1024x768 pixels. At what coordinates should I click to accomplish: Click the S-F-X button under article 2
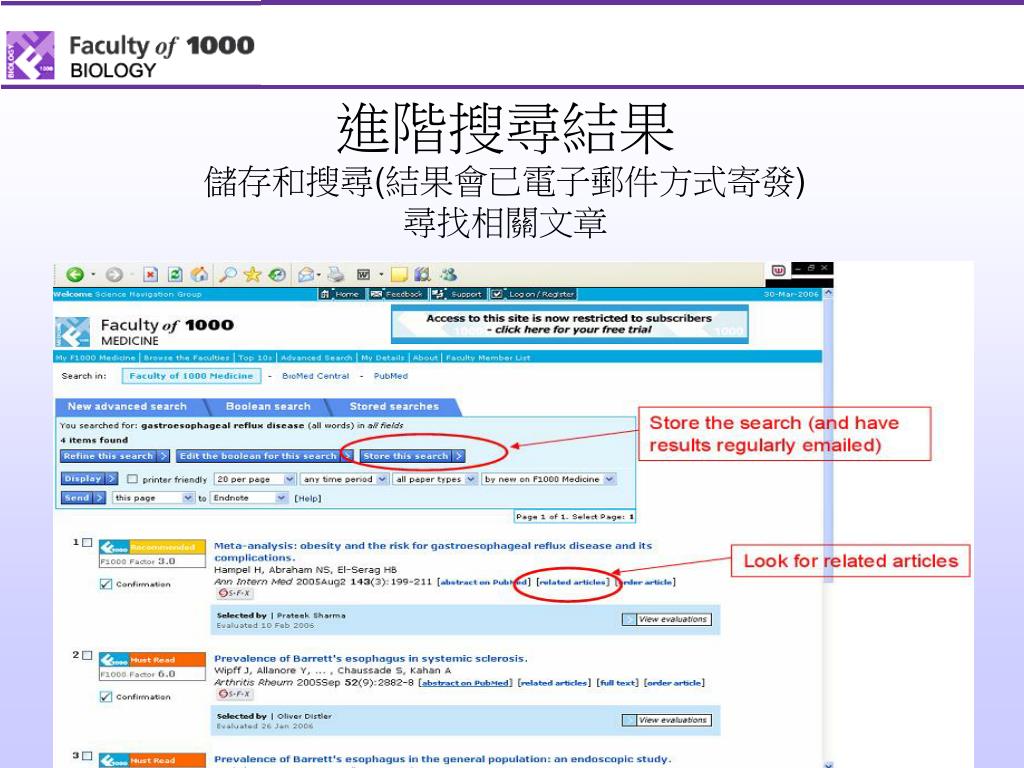(234, 694)
